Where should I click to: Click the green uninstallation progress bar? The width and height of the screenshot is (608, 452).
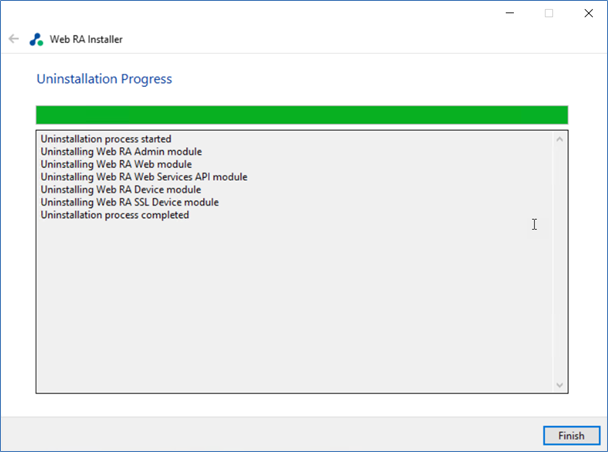[302, 115]
